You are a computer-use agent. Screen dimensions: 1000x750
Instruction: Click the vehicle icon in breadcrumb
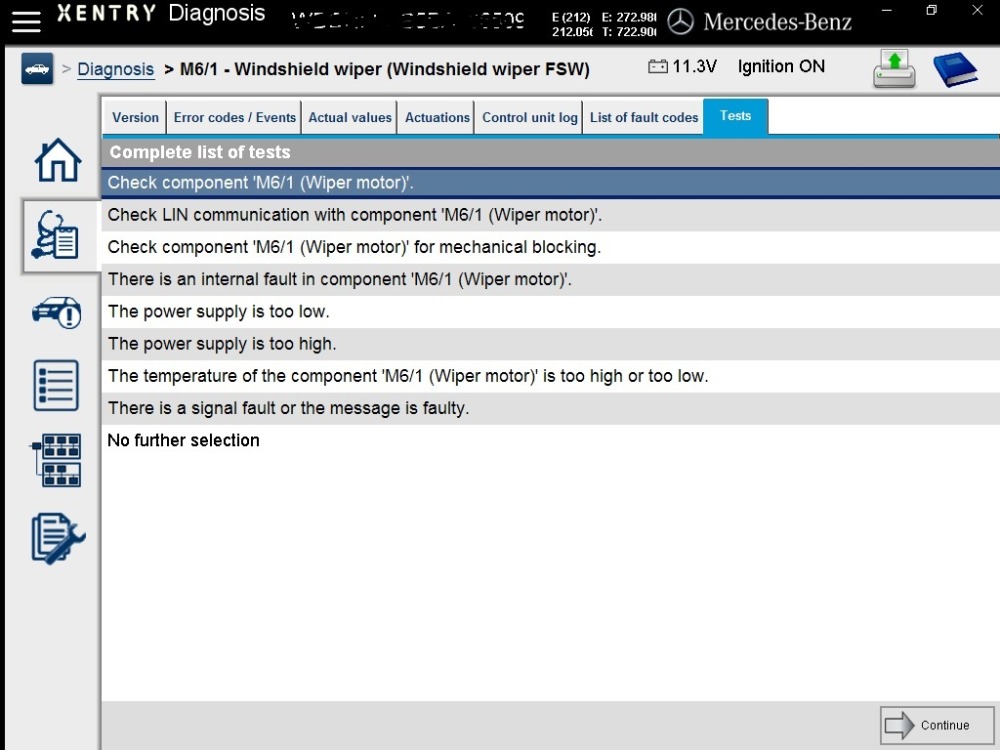[x=37, y=69]
